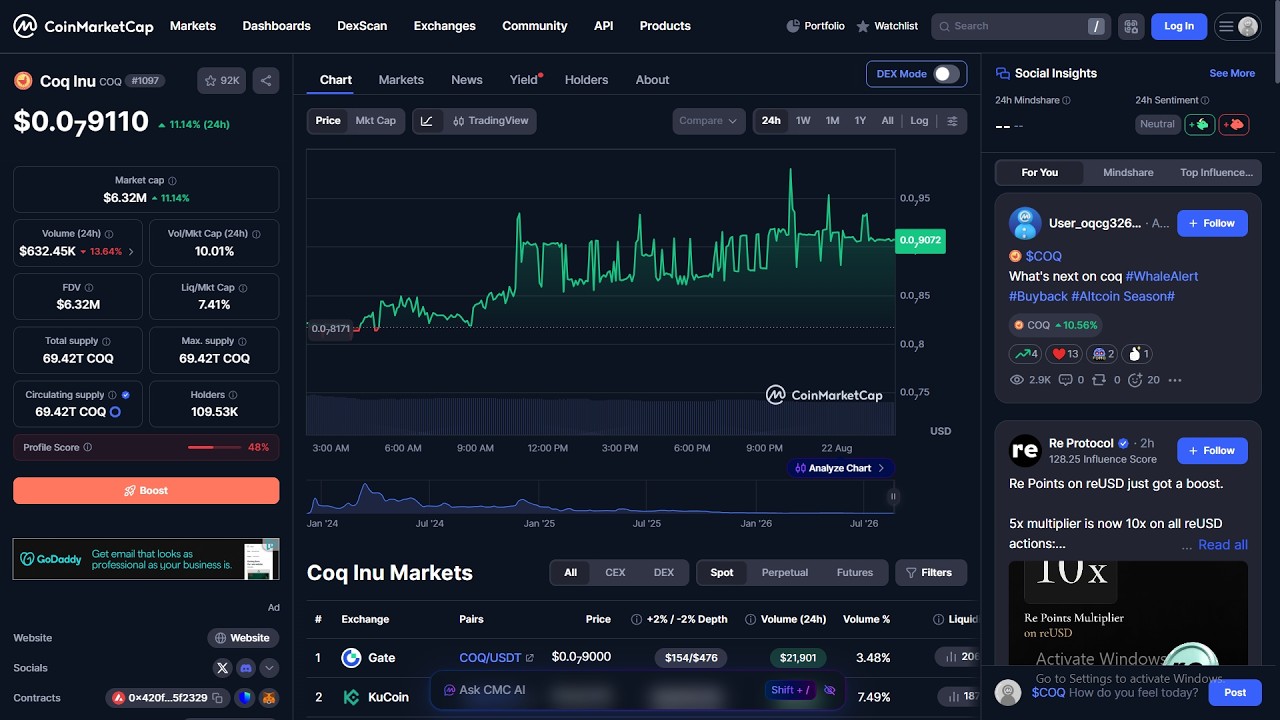
Task: Select the 1W time range
Action: pos(803,121)
